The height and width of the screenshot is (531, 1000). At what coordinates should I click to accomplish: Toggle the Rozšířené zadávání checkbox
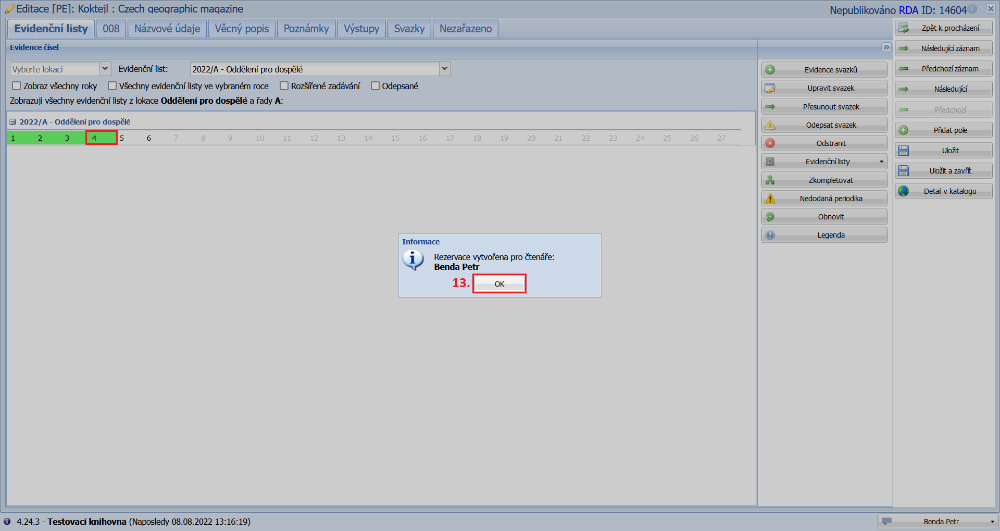(x=284, y=86)
